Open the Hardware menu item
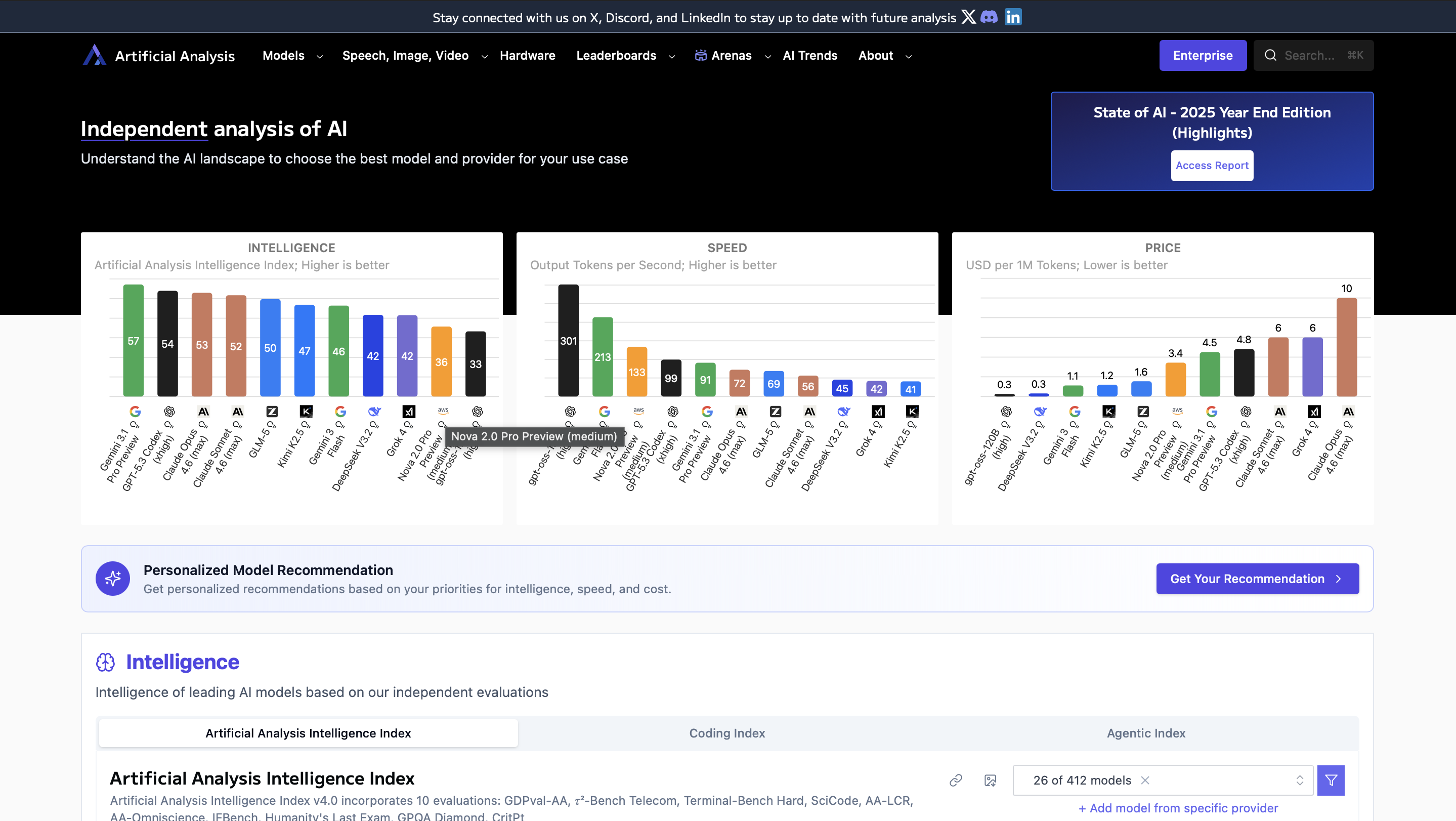The image size is (1456, 821). (x=527, y=55)
